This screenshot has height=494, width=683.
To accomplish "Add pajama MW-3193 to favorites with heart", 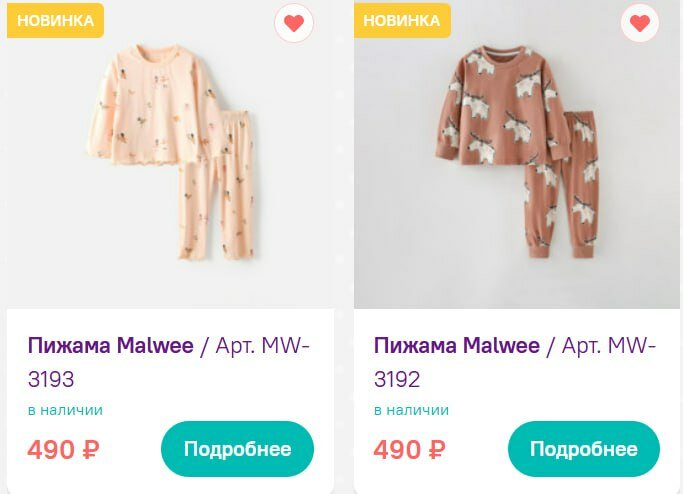I will click(293, 24).
